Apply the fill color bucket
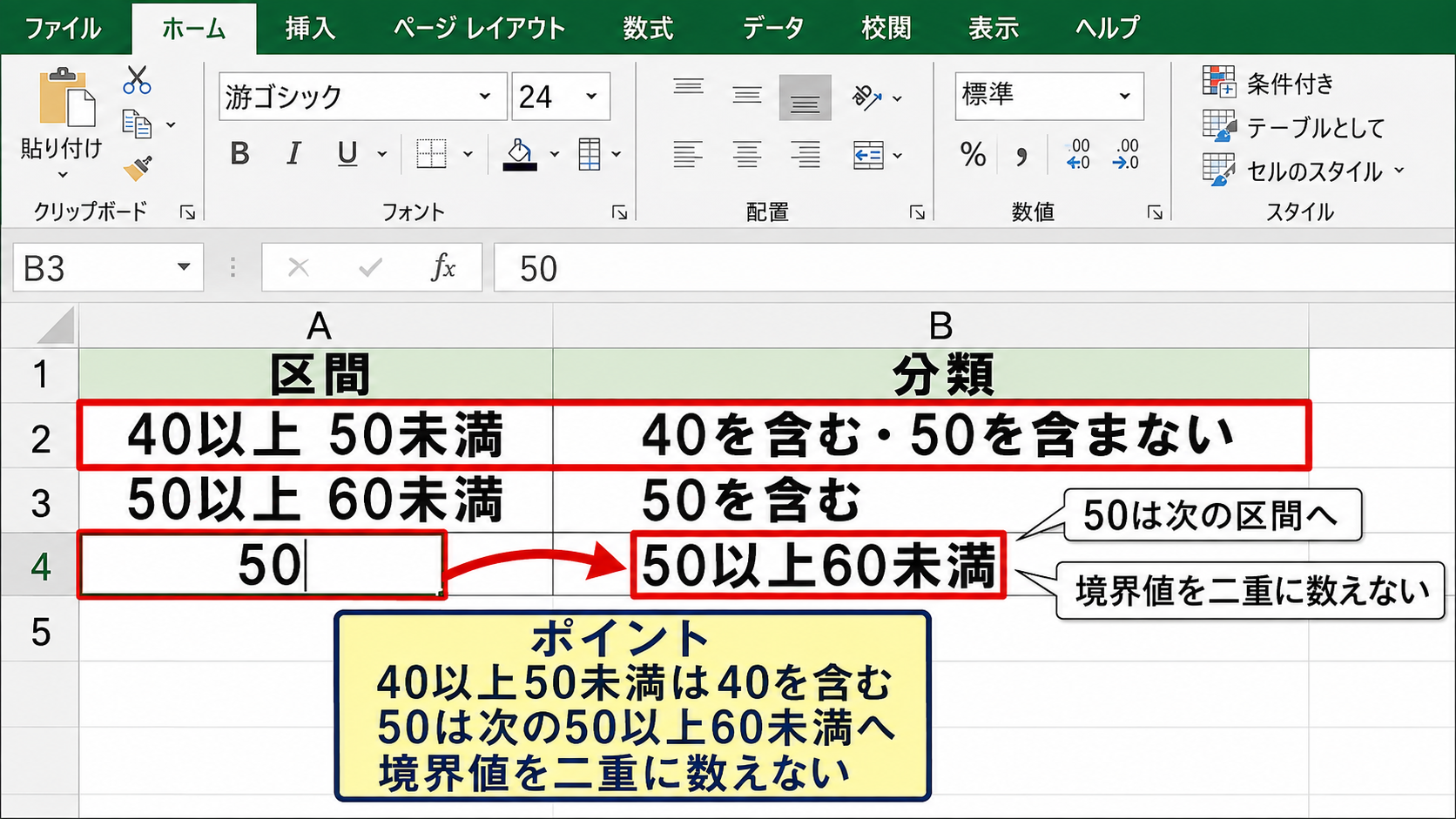 point(519,155)
